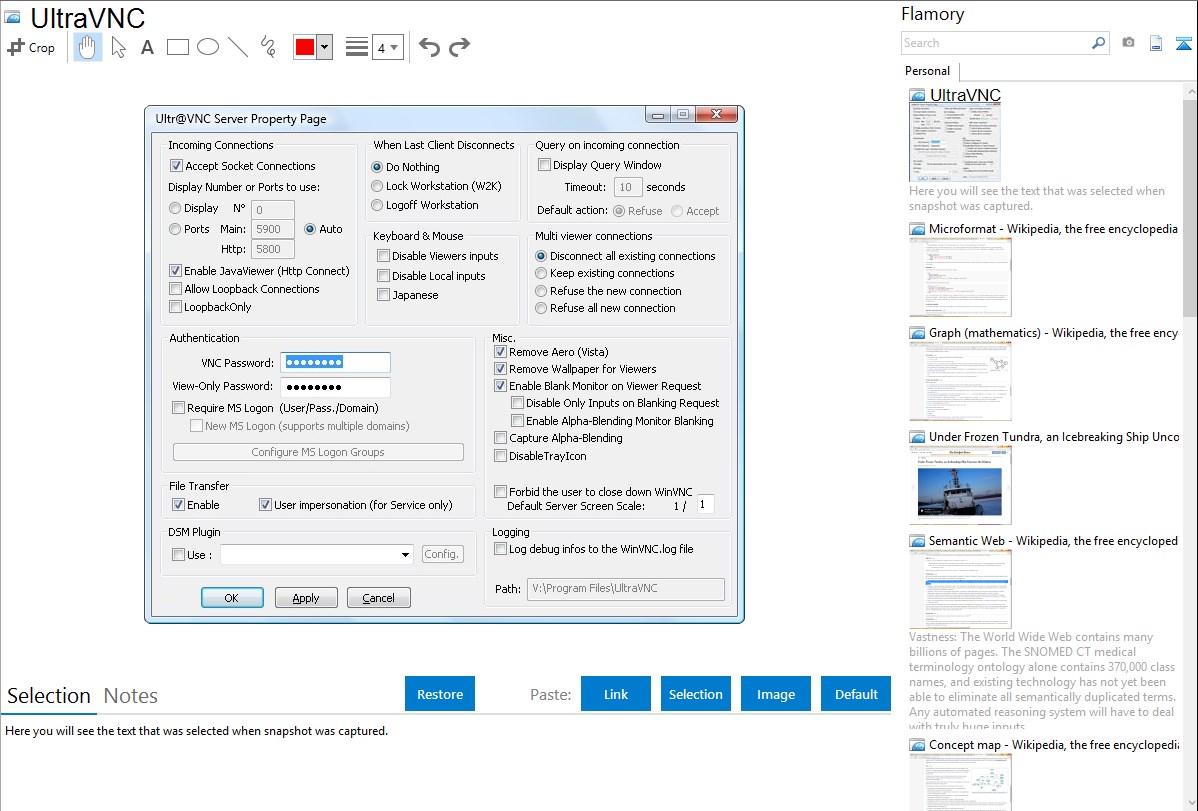Check Log debug infos to WinVNC.log
Image resolution: width=1198 pixels, height=811 pixels.
[x=500, y=549]
